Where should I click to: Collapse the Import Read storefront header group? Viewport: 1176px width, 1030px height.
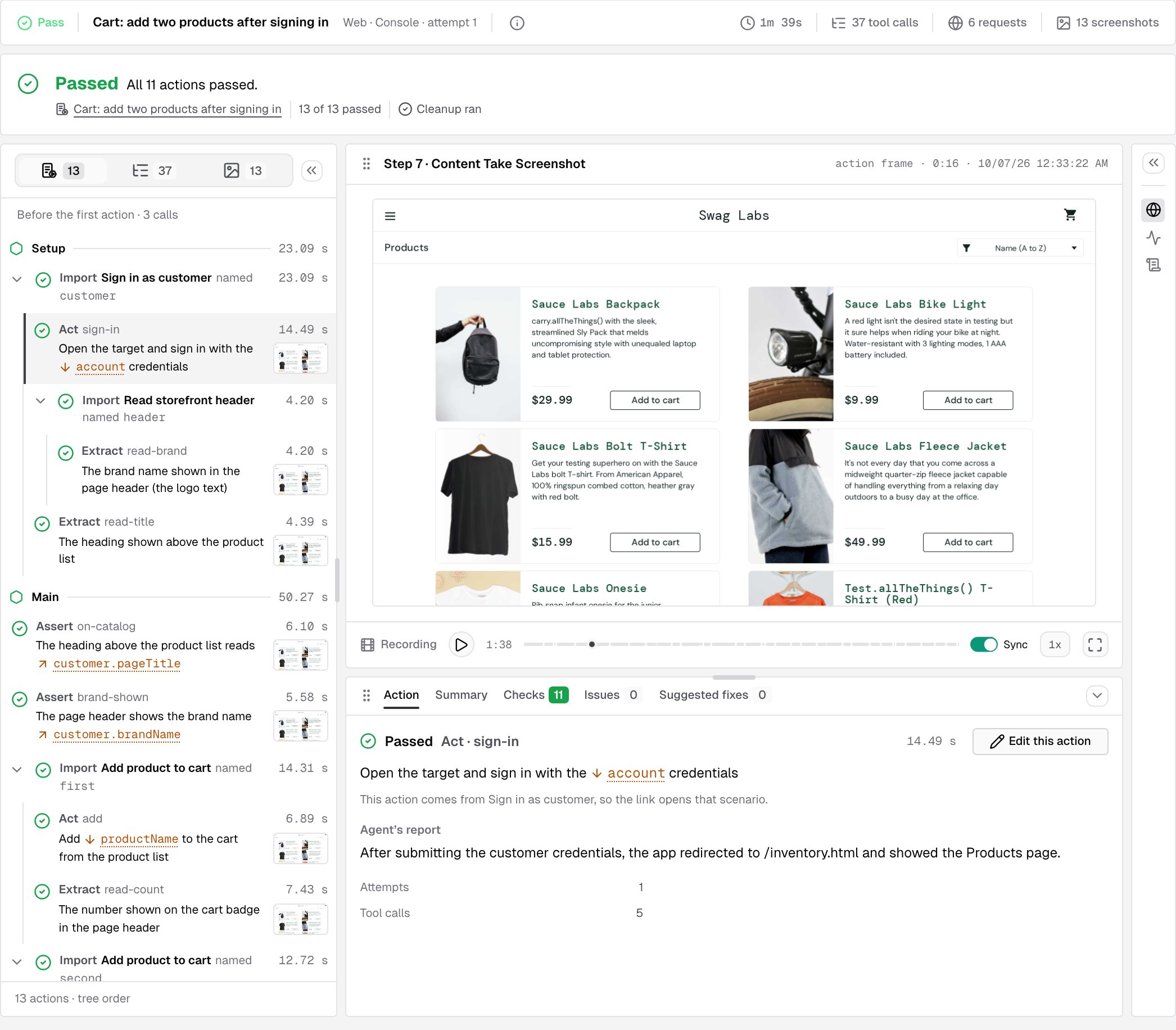coord(40,401)
